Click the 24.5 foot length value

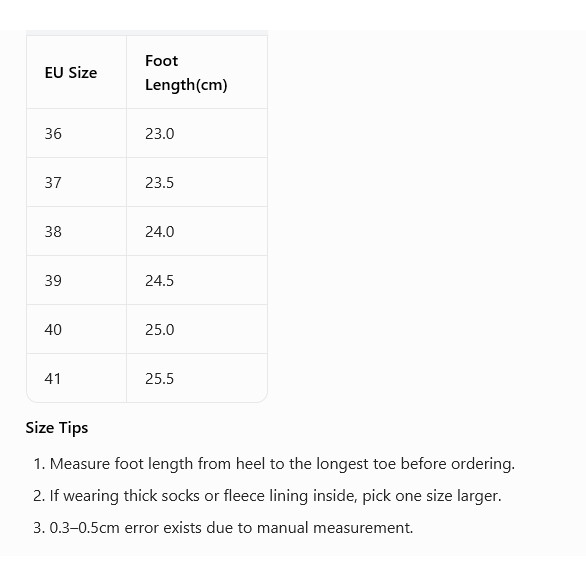[x=160, y=281]
